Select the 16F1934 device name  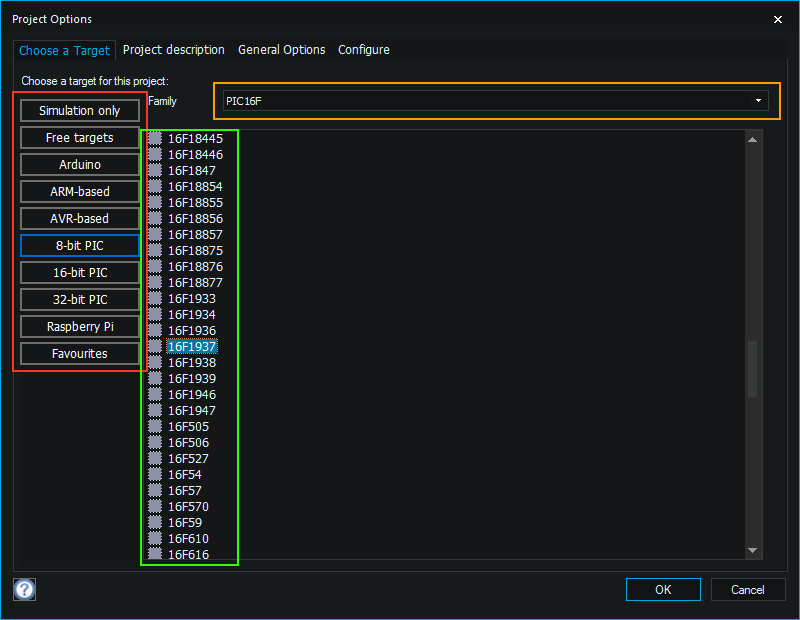pos(192,314)
